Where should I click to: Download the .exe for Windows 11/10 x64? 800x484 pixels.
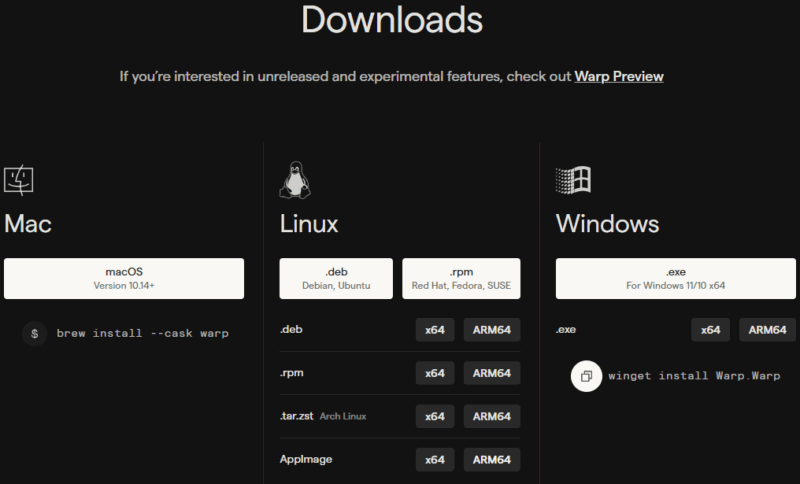click(x=676, y=278)
